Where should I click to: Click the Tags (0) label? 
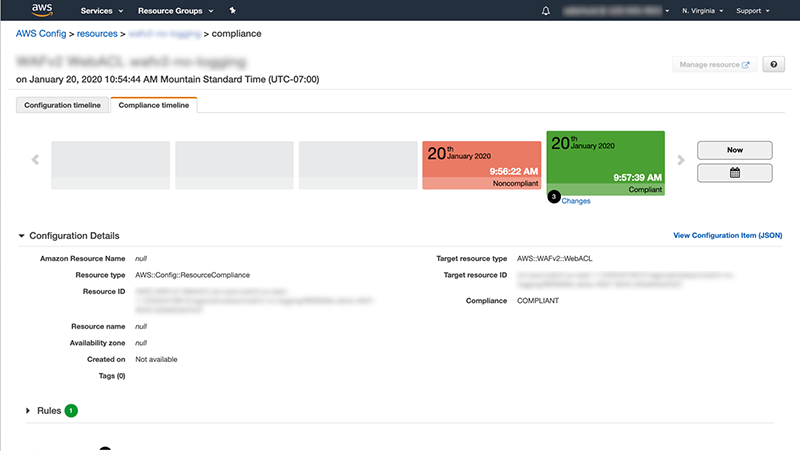(x=112, y=376)
